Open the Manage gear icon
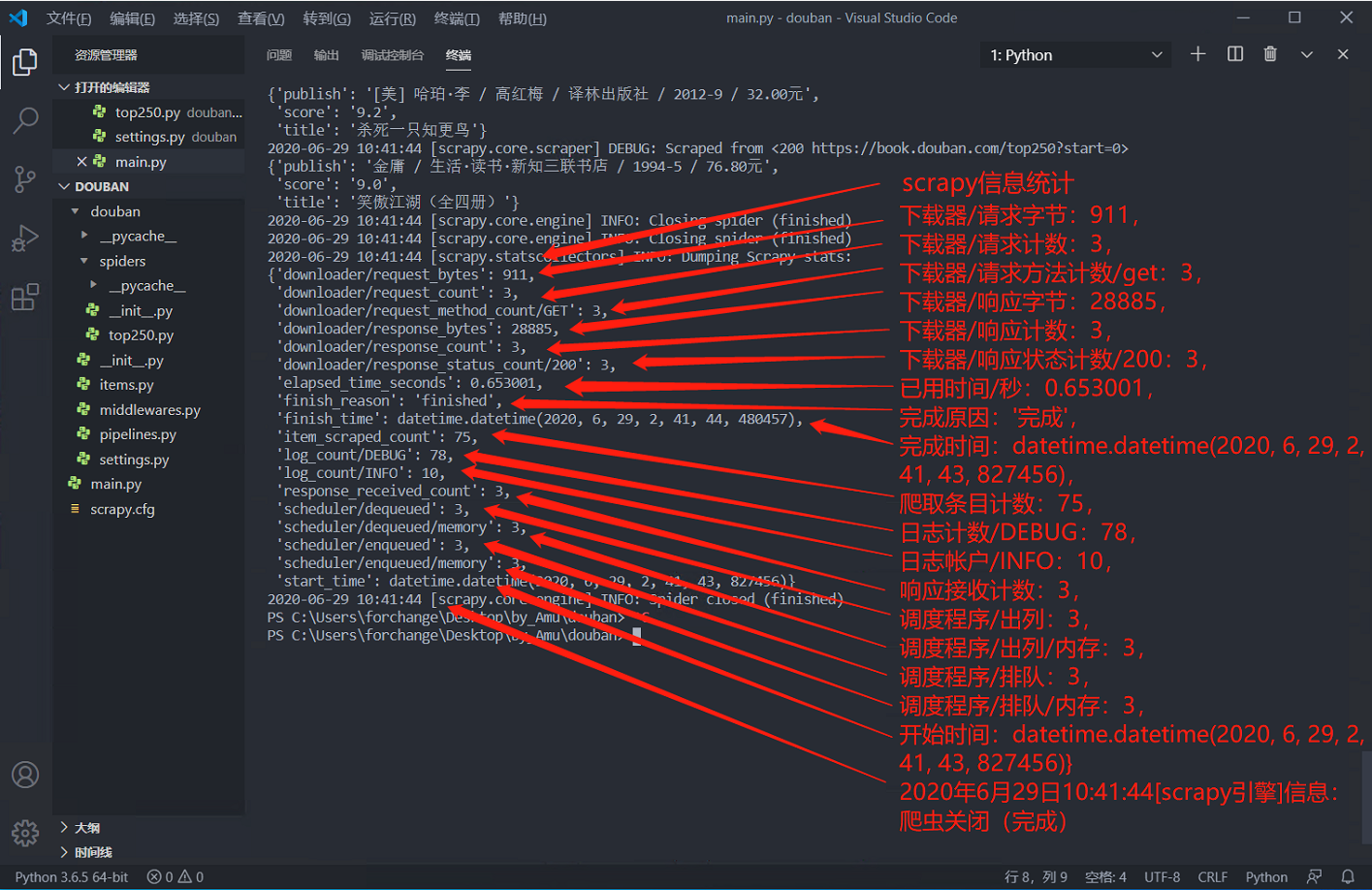The width and height of the screenshot is (1372, 890). pyautogui.click(x=25, y=833)
